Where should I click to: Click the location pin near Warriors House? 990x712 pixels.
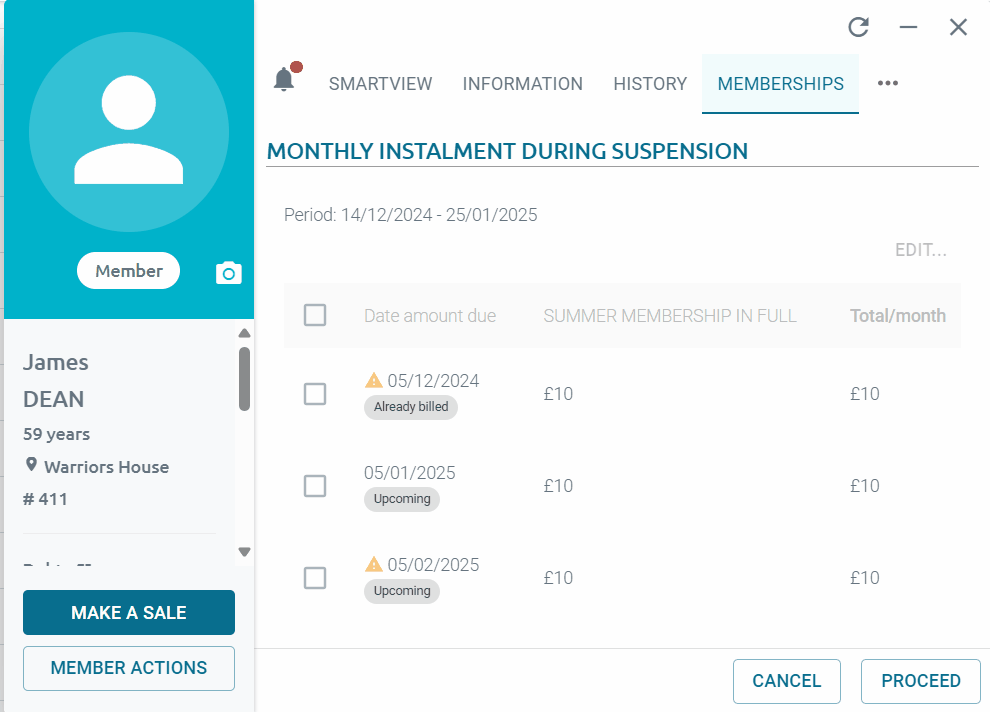[31, 466]
